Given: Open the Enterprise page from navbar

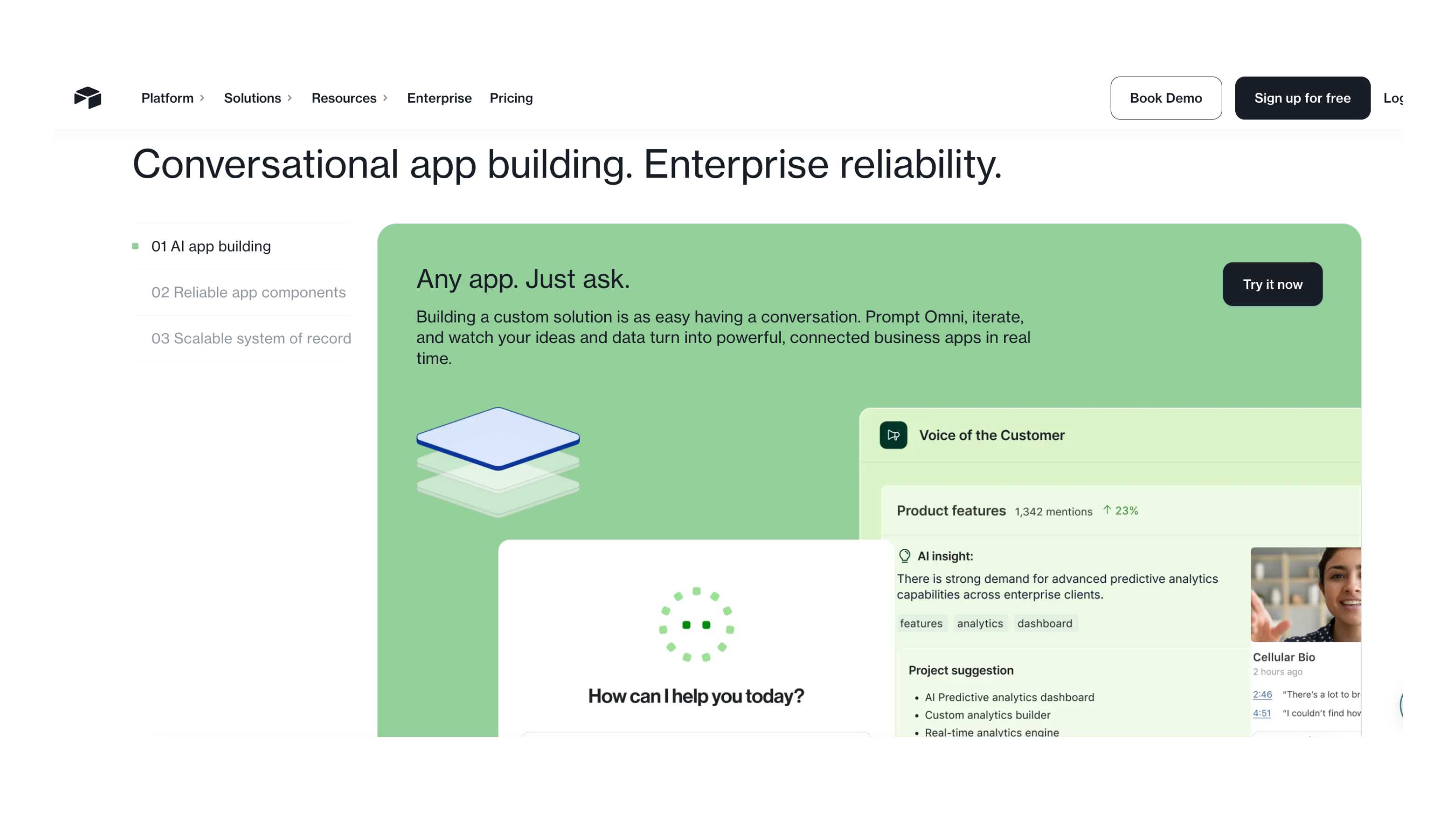Looking at the screenshot, I should click(x=439, y=98).
